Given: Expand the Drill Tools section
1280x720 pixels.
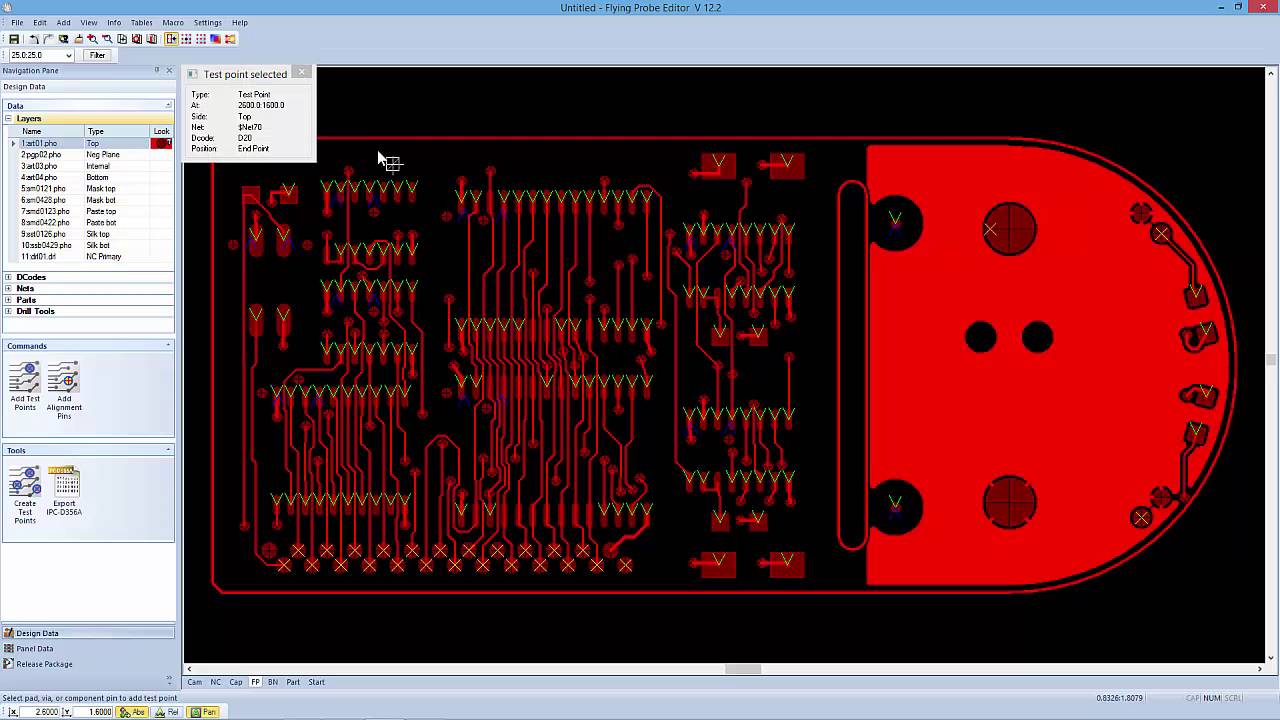Looking at the screenshot, I should point(8,311).
